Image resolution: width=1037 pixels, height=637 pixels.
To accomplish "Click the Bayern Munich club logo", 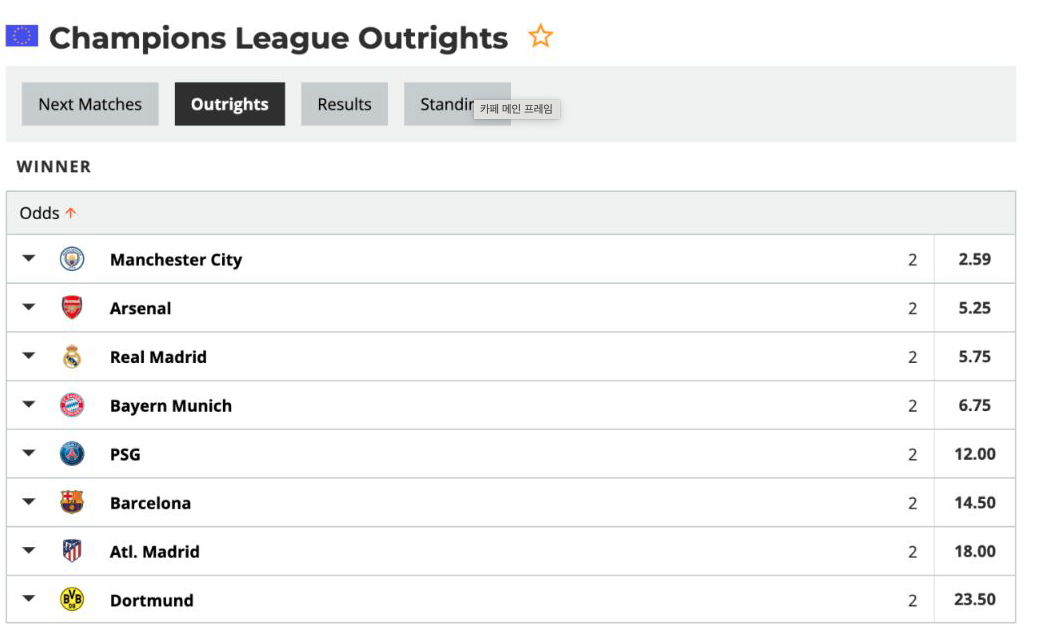I will point(72,406).
